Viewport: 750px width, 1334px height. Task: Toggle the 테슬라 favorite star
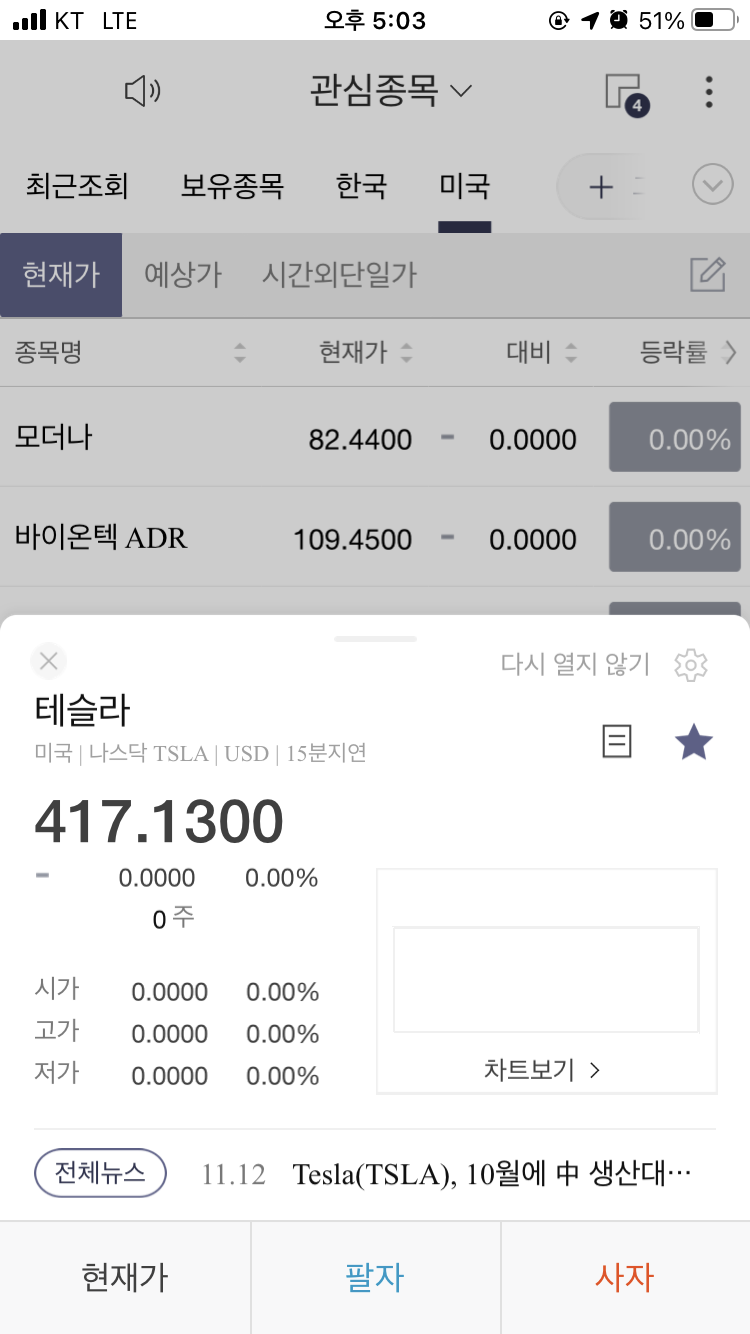[x=694, y=742]
